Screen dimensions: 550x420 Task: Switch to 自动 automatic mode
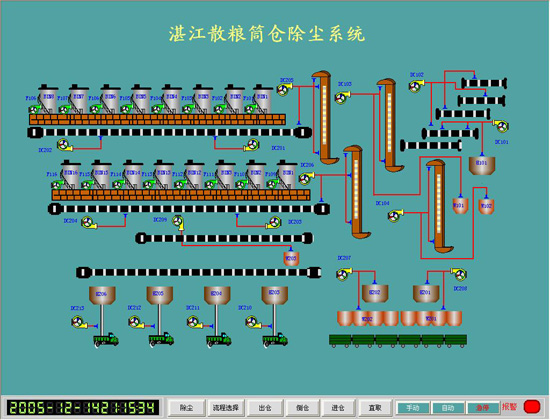click(448, 408)
